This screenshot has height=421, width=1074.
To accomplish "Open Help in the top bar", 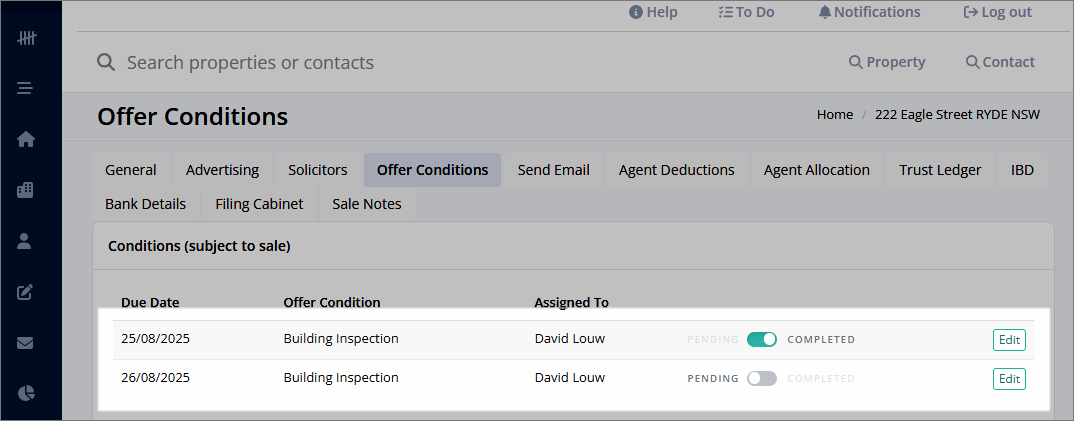I will (653, 12).
